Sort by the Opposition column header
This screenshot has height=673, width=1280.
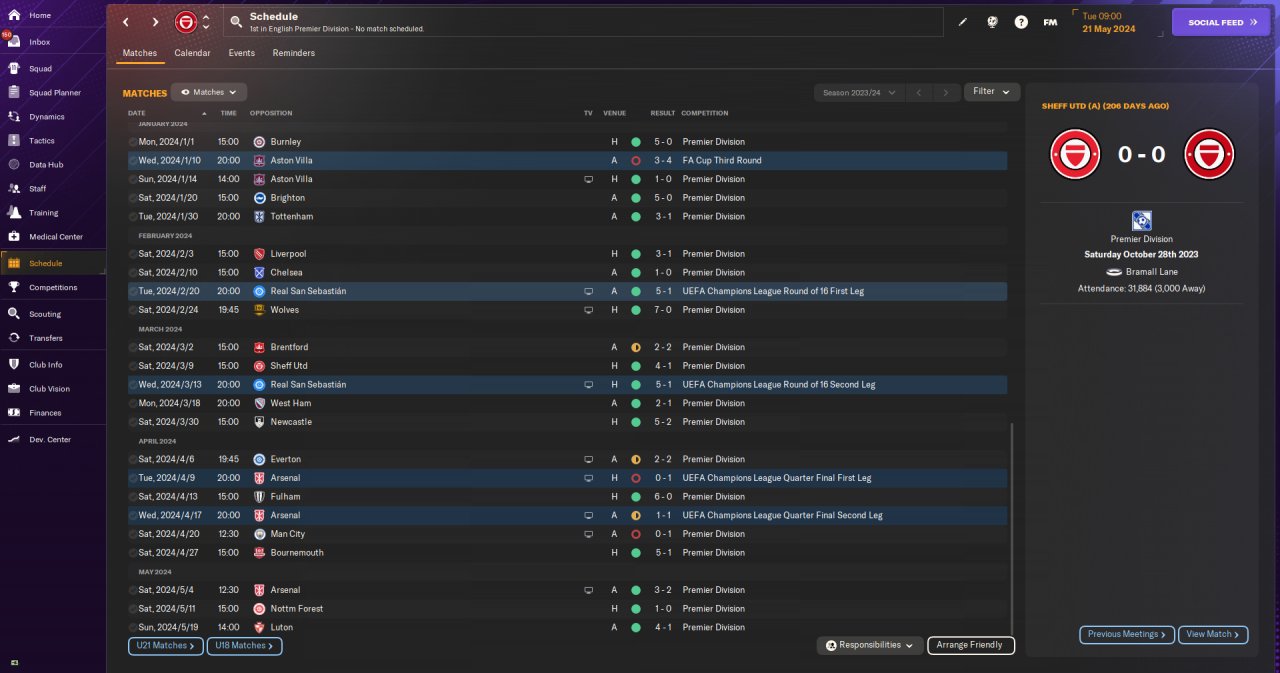[271, 113]
